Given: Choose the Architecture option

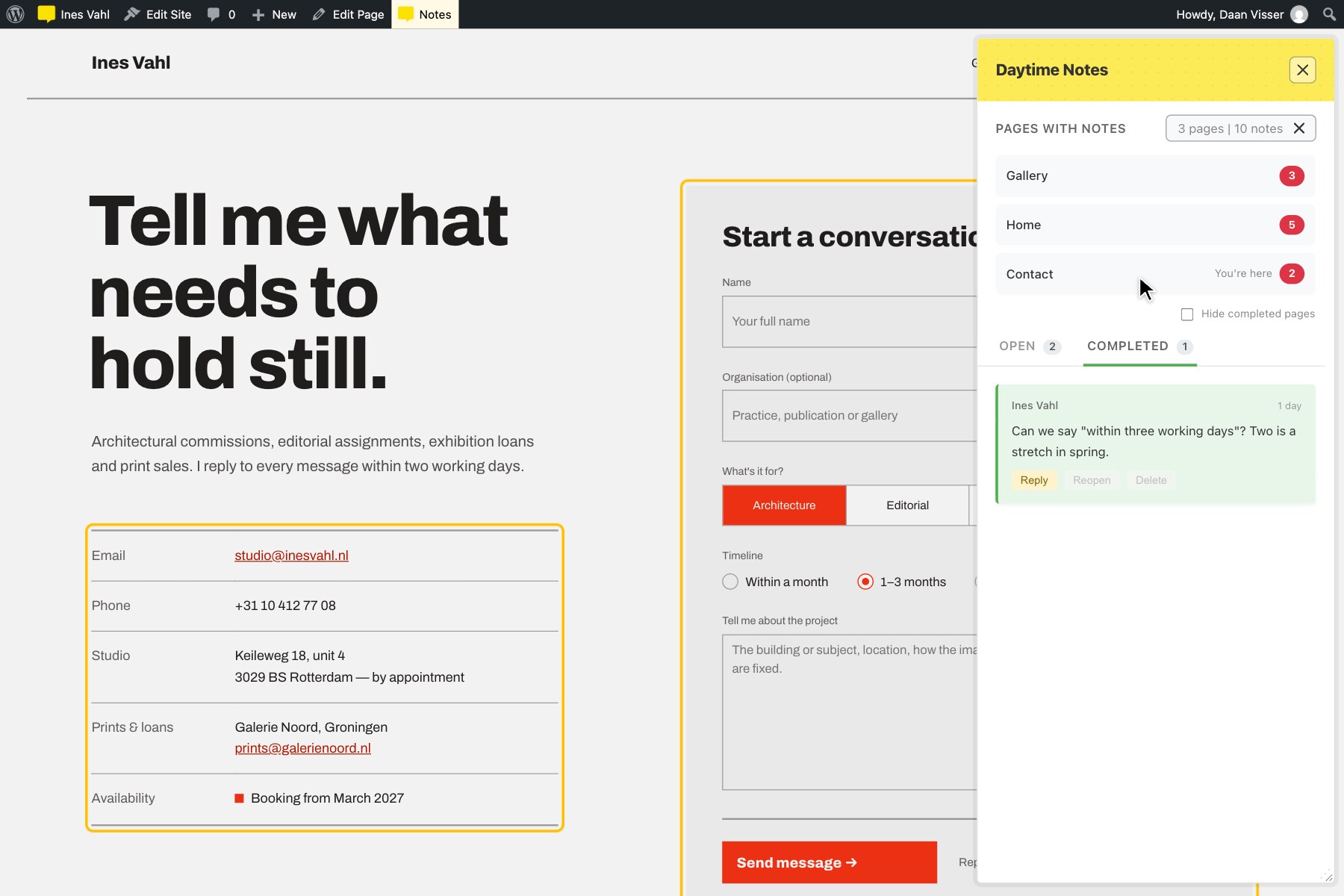Looking at the screenshot, I should [x=784, y=505].
